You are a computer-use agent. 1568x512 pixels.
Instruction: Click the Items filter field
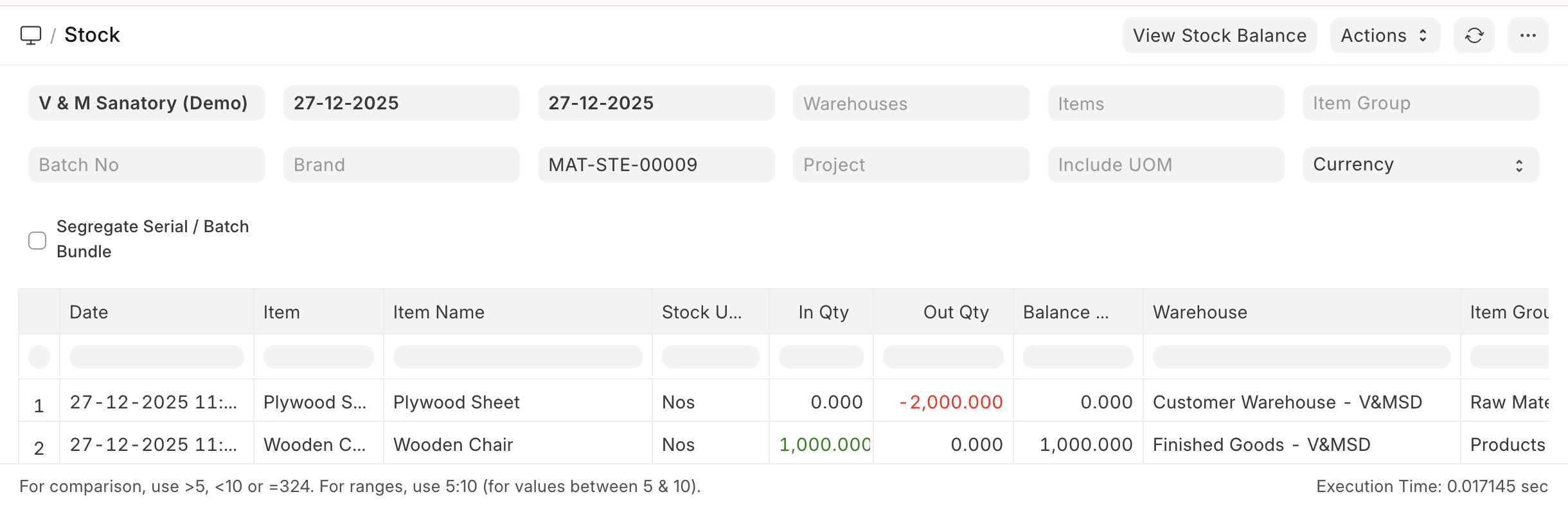click(x=1165, y=102)
